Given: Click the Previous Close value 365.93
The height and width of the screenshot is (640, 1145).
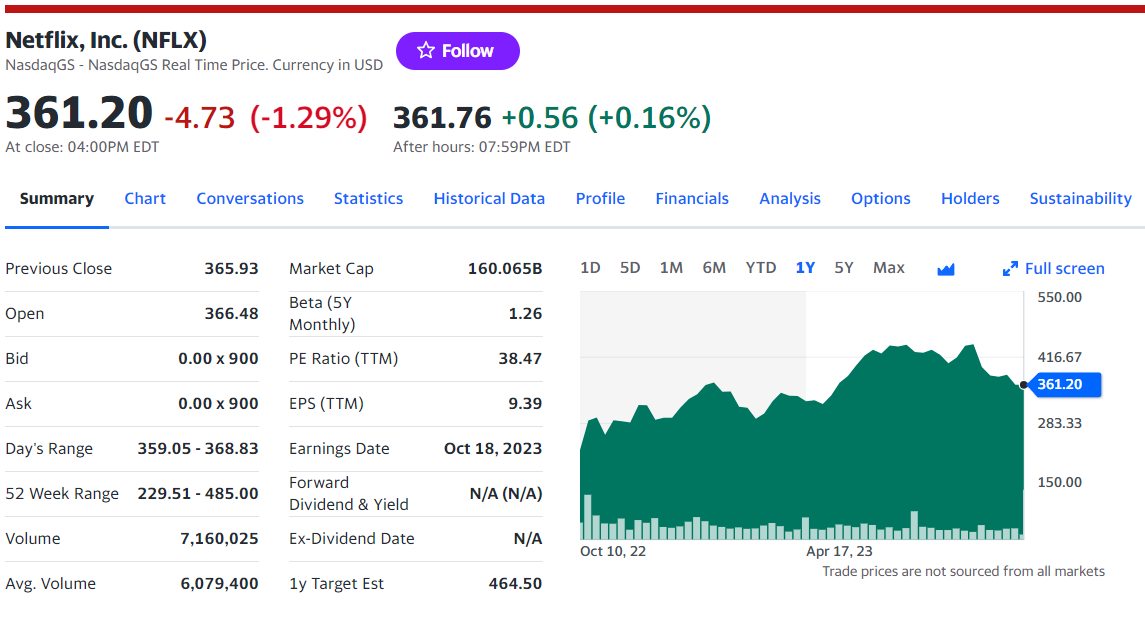Looking at the screenshot, I should pos(231,269).
